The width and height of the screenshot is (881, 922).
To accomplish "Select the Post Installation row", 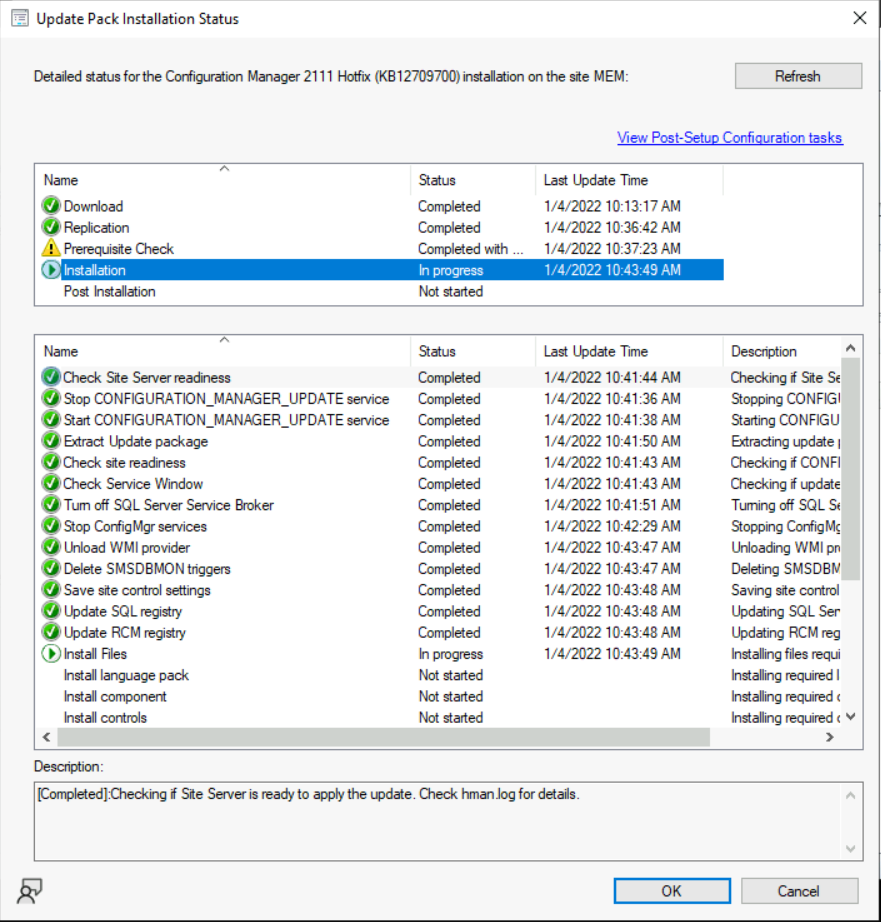I will click(382, 291).
